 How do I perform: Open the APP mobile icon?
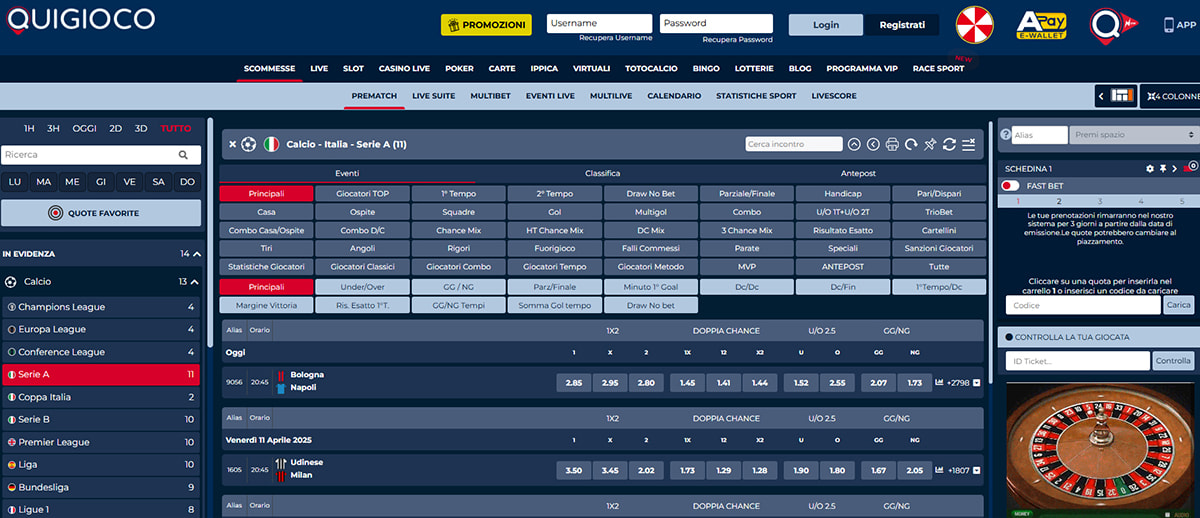click(1180, 25)
